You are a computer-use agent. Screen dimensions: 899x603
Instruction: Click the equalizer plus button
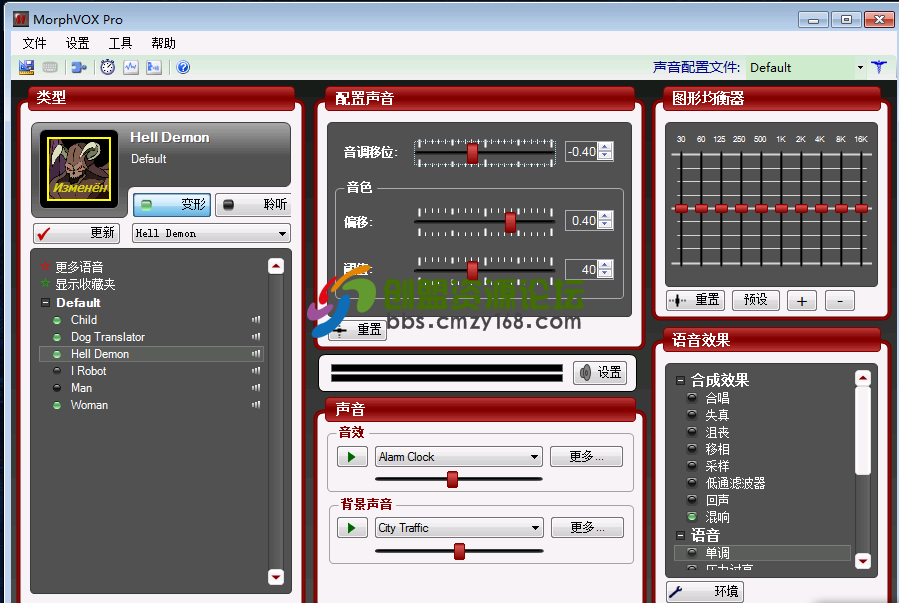pyautogui.click(x=802, y=300)
